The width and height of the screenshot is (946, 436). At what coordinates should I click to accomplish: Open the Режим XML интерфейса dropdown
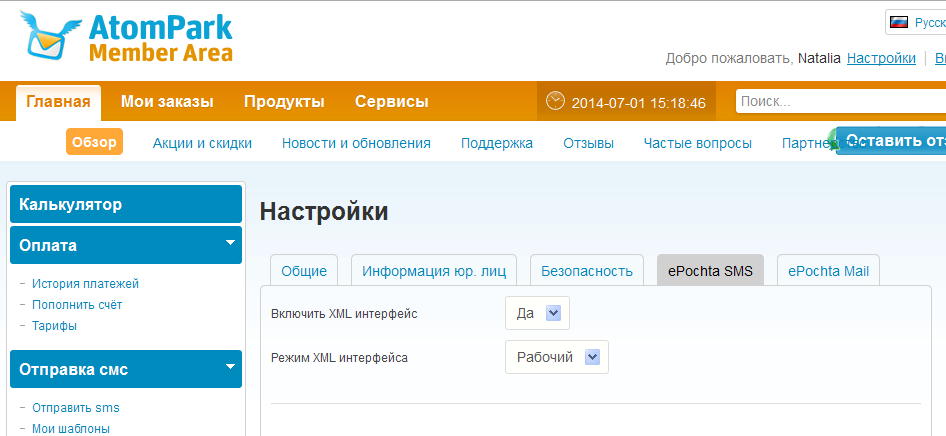tap(592, 357)
